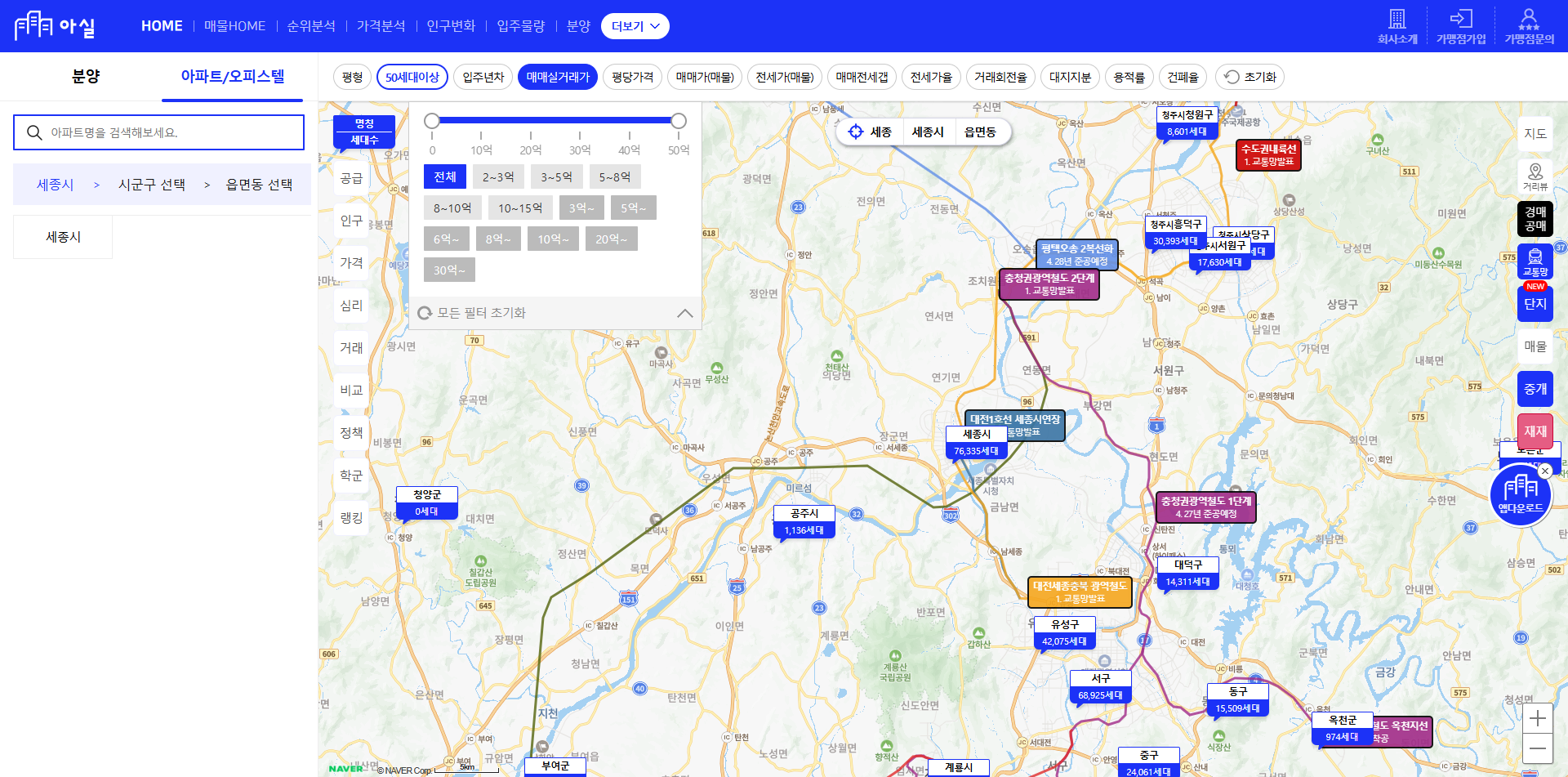The height and width of the screenshot is (777, 1568).
Task: Click 대덕구 14,311세대 map marker
Action: 1188,574
